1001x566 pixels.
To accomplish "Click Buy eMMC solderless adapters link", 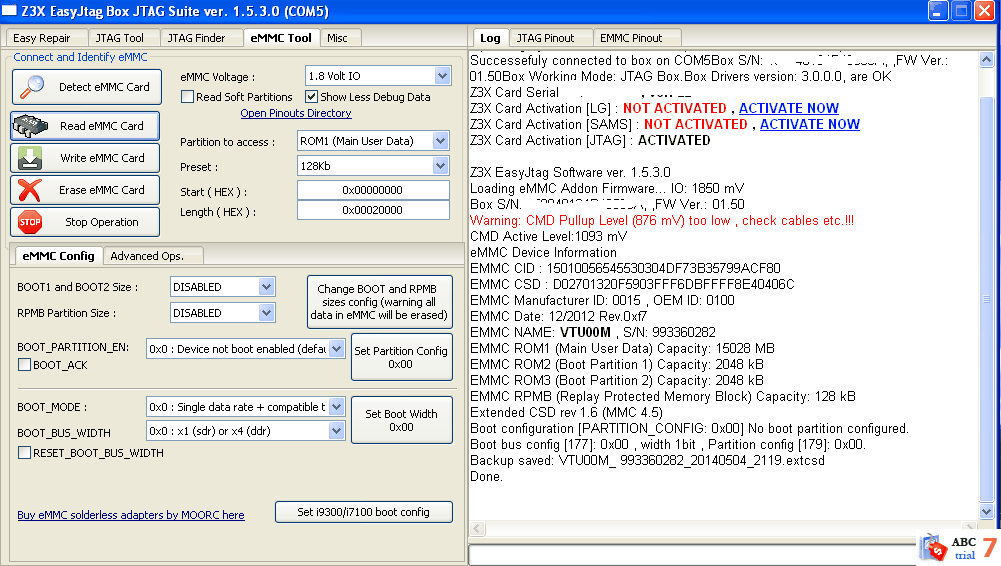I will [131, 515].
